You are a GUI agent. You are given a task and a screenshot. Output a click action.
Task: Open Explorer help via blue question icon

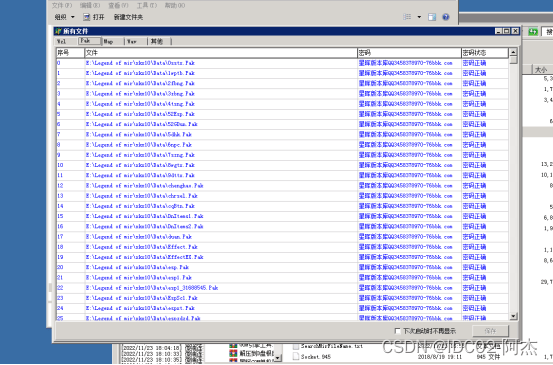(x=446, y=17)
